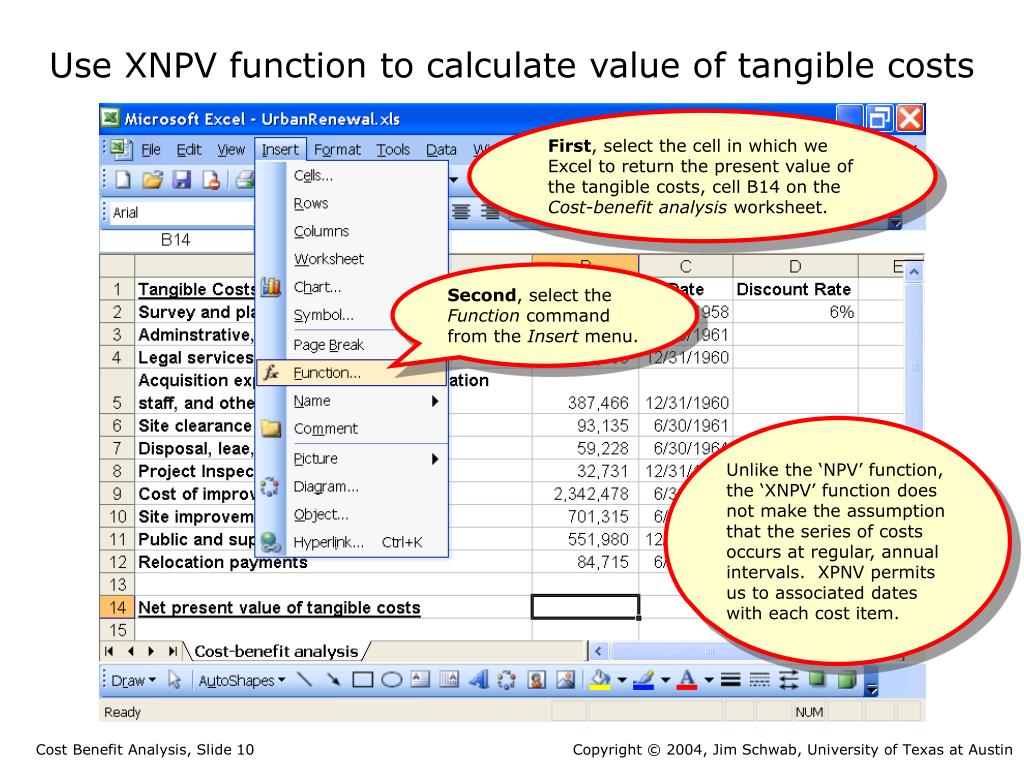This screenshot has width=1024, height=768.
Task: Click the Center alignment icon
Action: [461, 212]
